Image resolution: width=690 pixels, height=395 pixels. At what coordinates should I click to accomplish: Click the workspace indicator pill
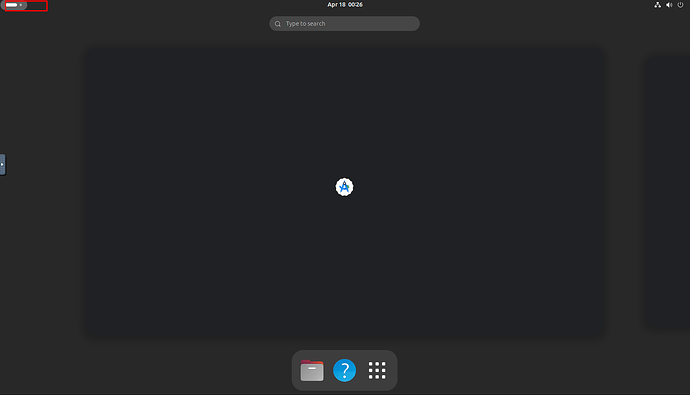tap(15, 5)
